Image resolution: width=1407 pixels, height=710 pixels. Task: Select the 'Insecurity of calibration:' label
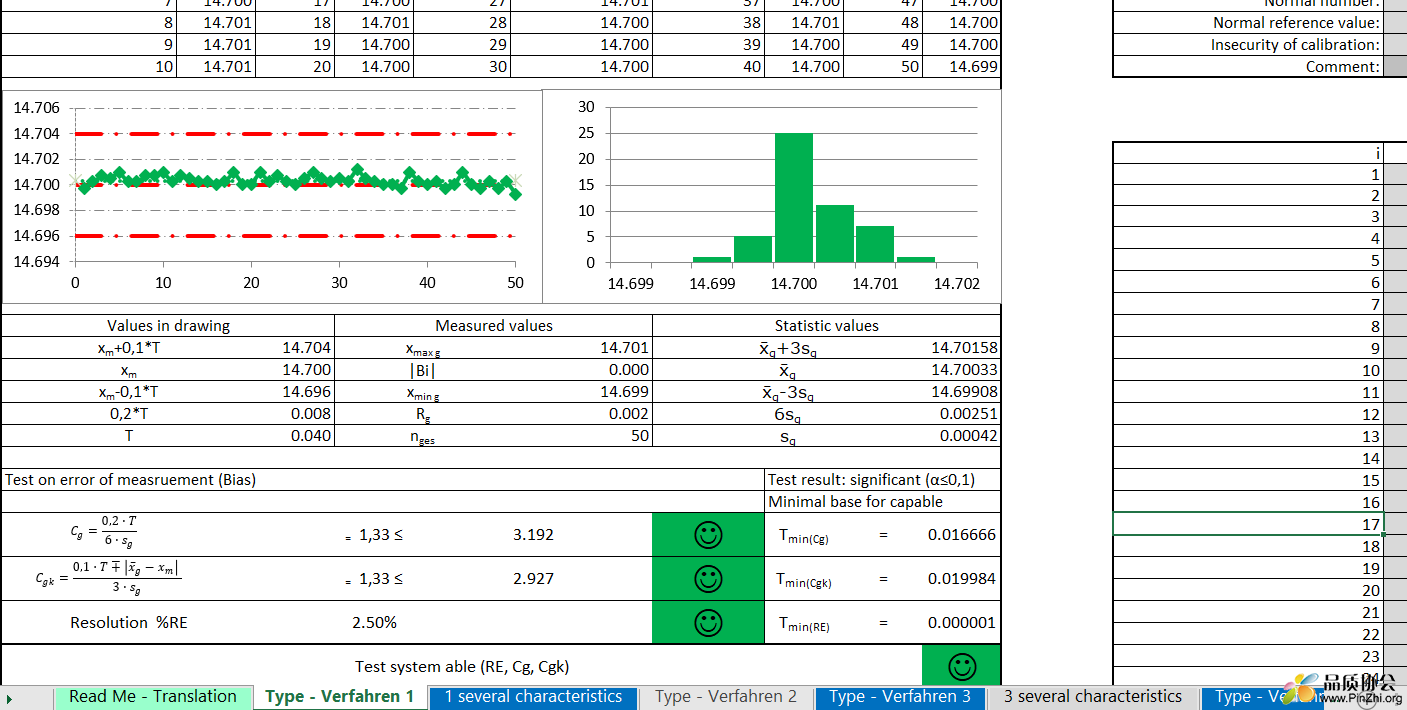1295,45
